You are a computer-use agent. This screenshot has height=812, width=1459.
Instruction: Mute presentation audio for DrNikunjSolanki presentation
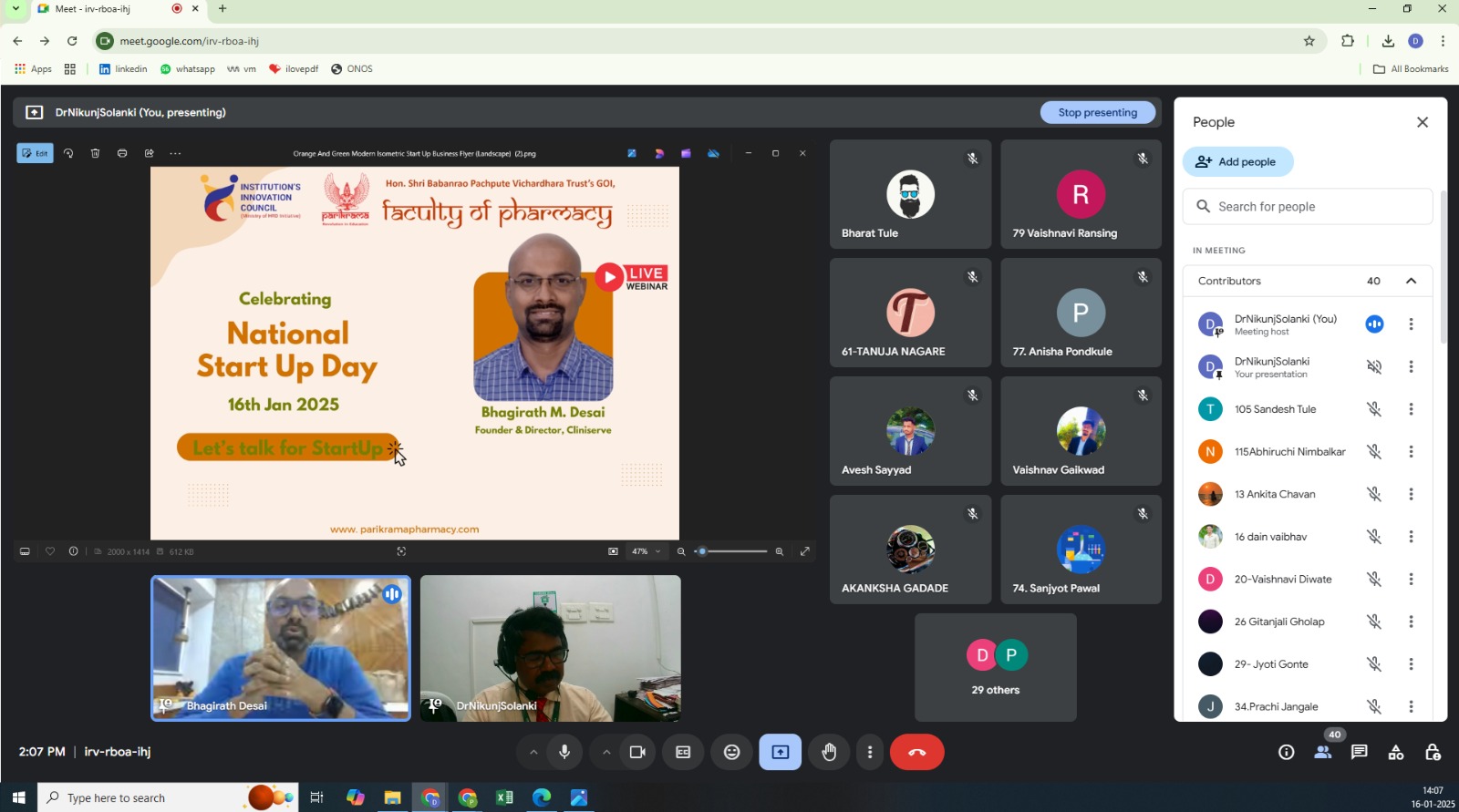(x=1374, y=366)
